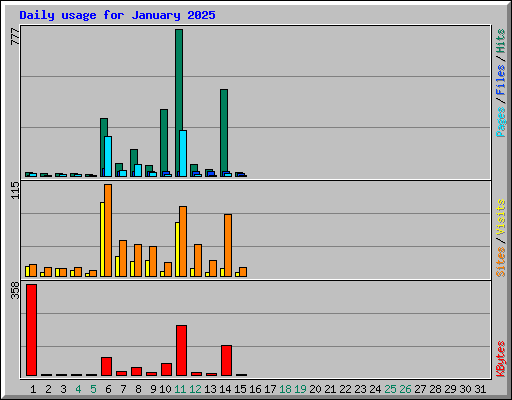Click the red KBytes bar for day 1
This screenshot has width=512, height=400.
pos(31,330)
